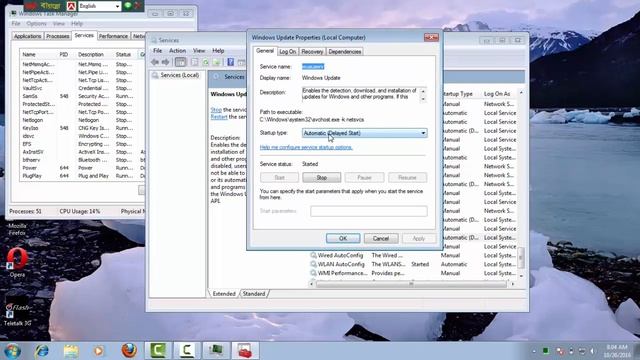Click the Stop button in Properties dialog
Screen dimensions: 640x360
coord(322,178)
